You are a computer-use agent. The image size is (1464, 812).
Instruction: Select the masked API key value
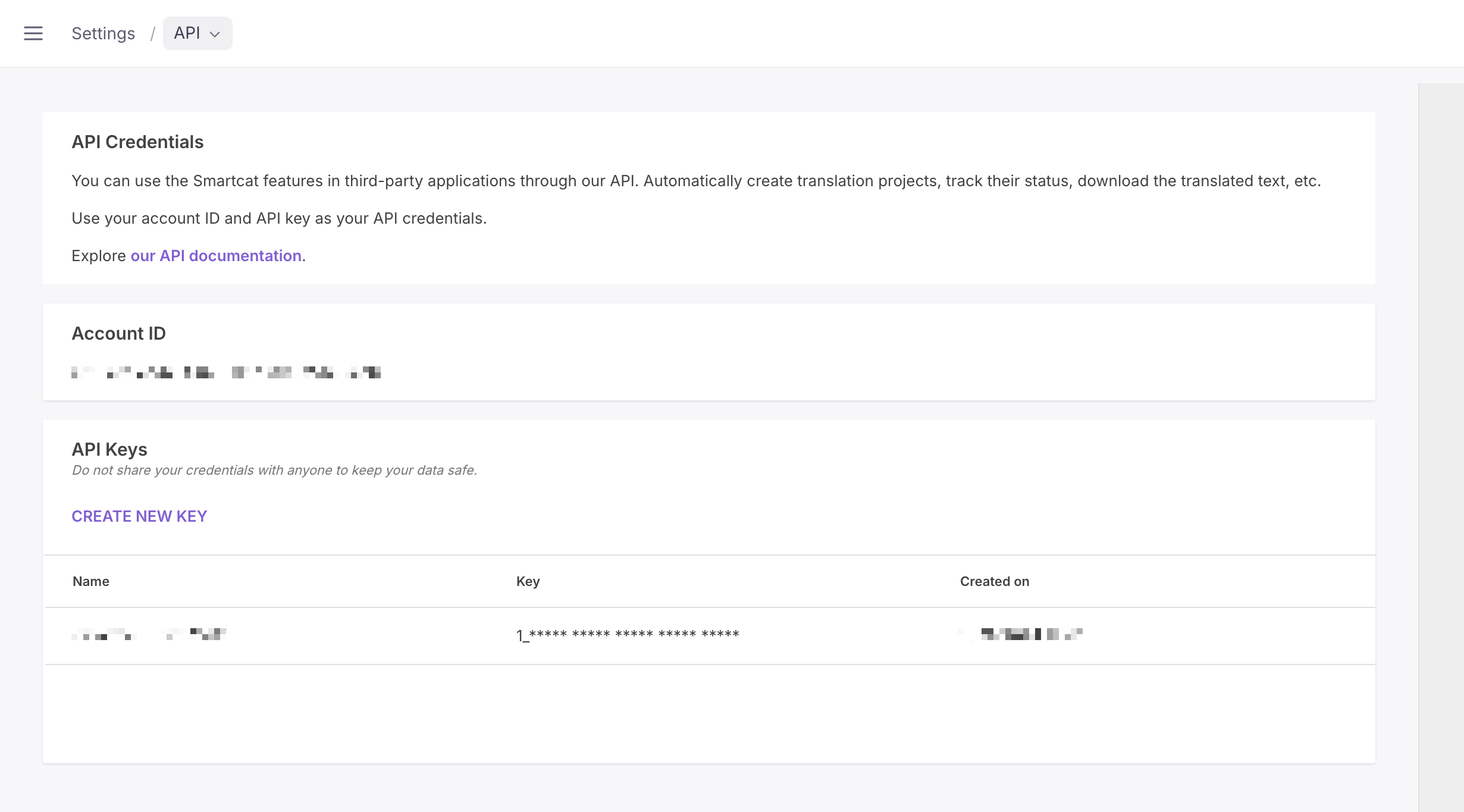(x=628, y=635)
